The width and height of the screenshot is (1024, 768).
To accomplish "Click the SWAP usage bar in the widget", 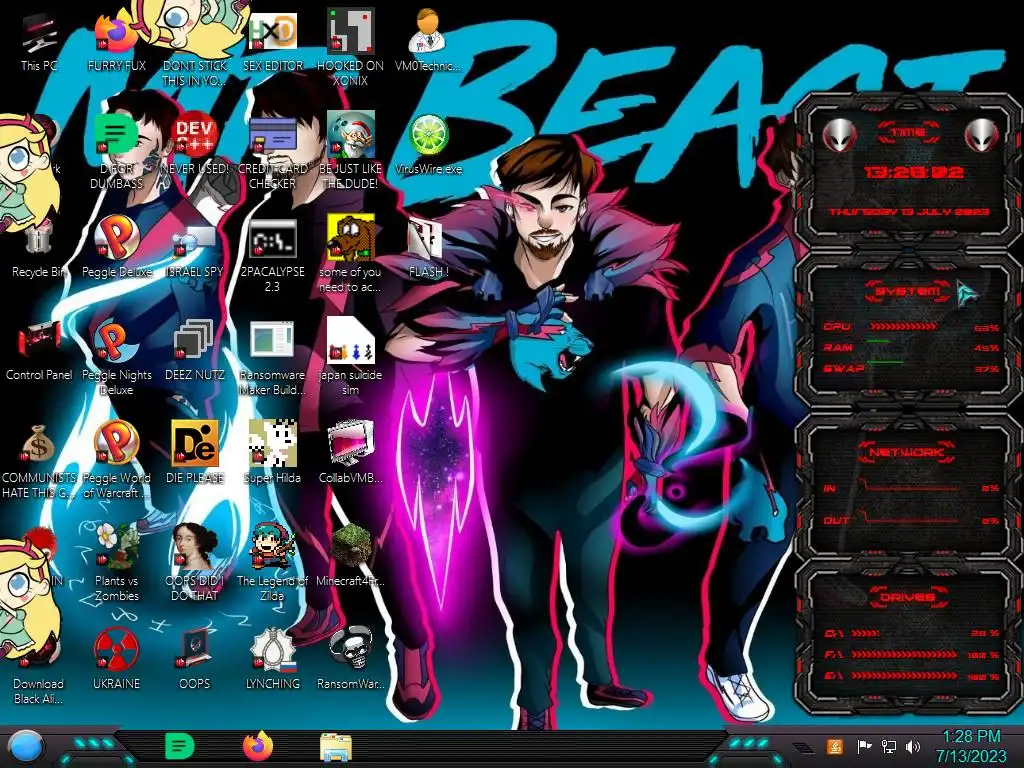I will point(884,361).
